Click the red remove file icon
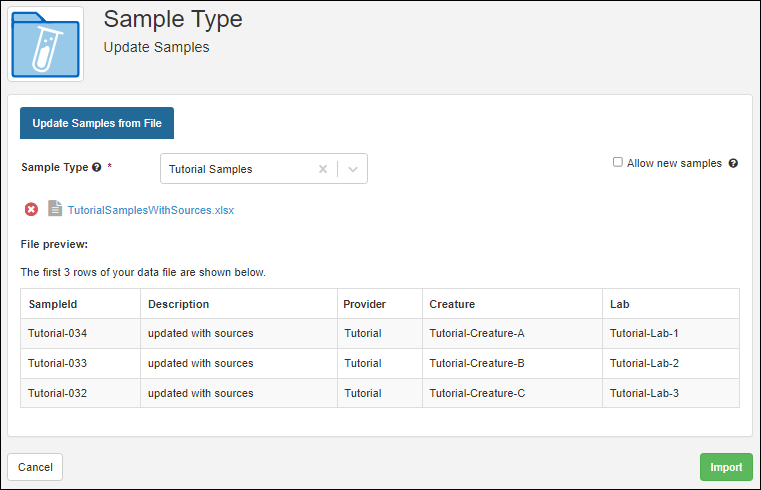Image resolution: width=761 pixels, height=490 pixels. (x=31, y=210)
